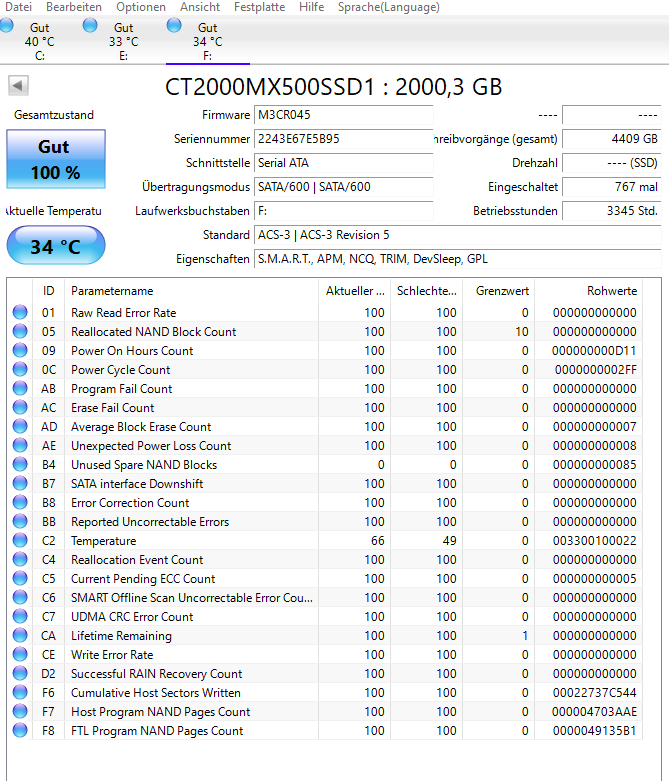The height and width of the screenshot is (781, 669).
Task: Click the Schnittstelle Serial ATA field
Action: (x=343, y=163)
